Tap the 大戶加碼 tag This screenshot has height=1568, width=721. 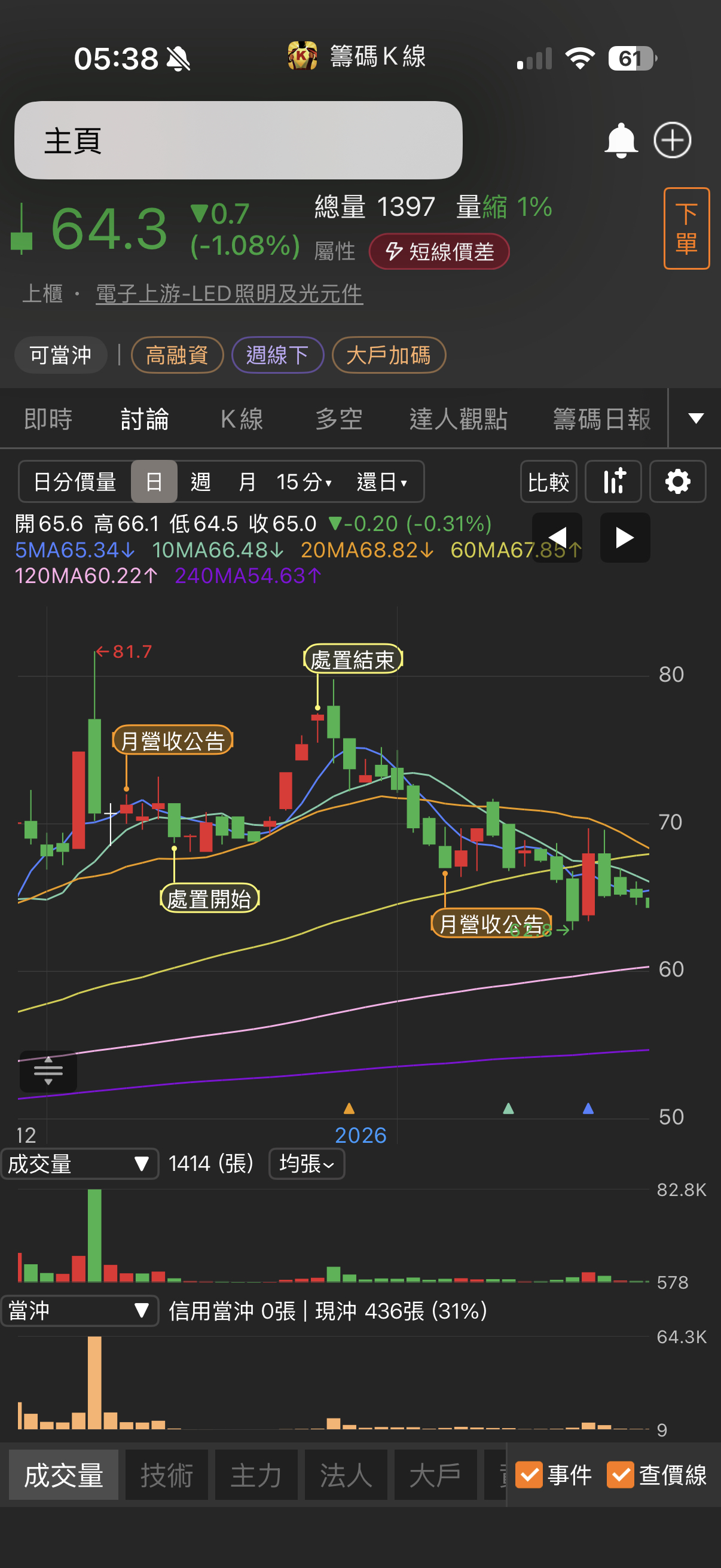[x=389, y=355]
